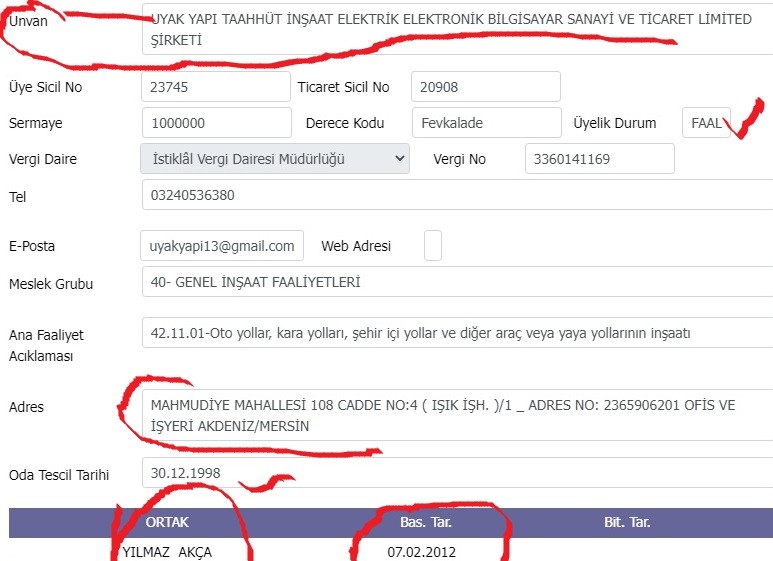
Task: Click the E-Posta field uyakyapi13@gmail.com
Action: pyautogui.click(x=222, y=245)
